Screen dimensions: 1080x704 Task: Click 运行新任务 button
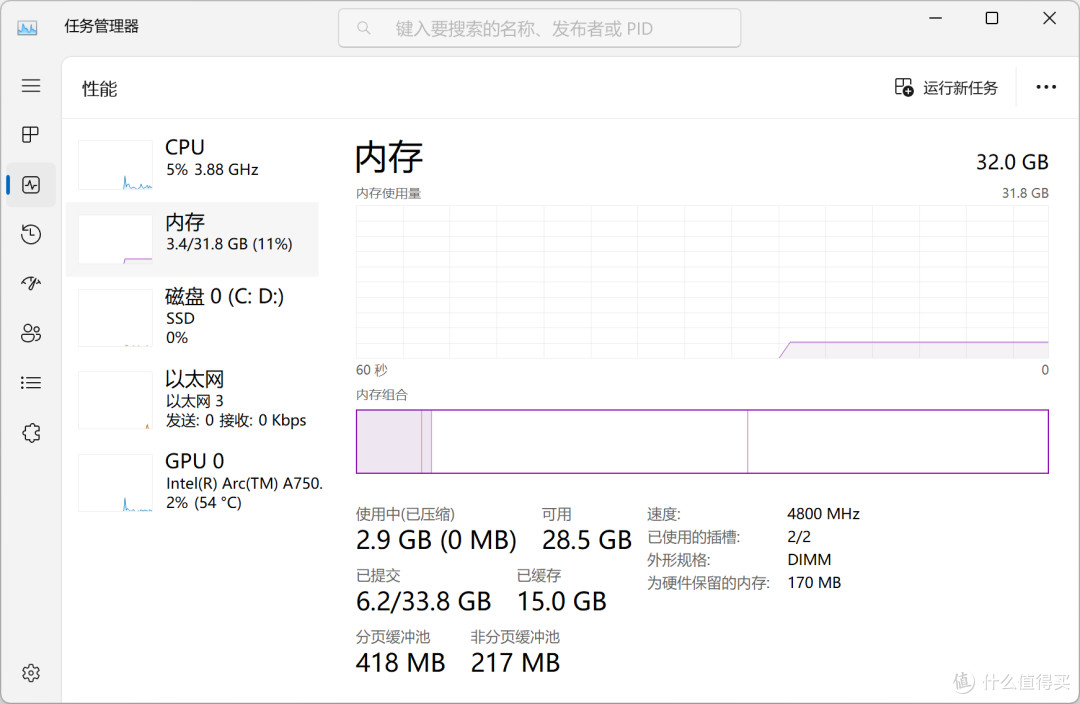tap(946, 87)
